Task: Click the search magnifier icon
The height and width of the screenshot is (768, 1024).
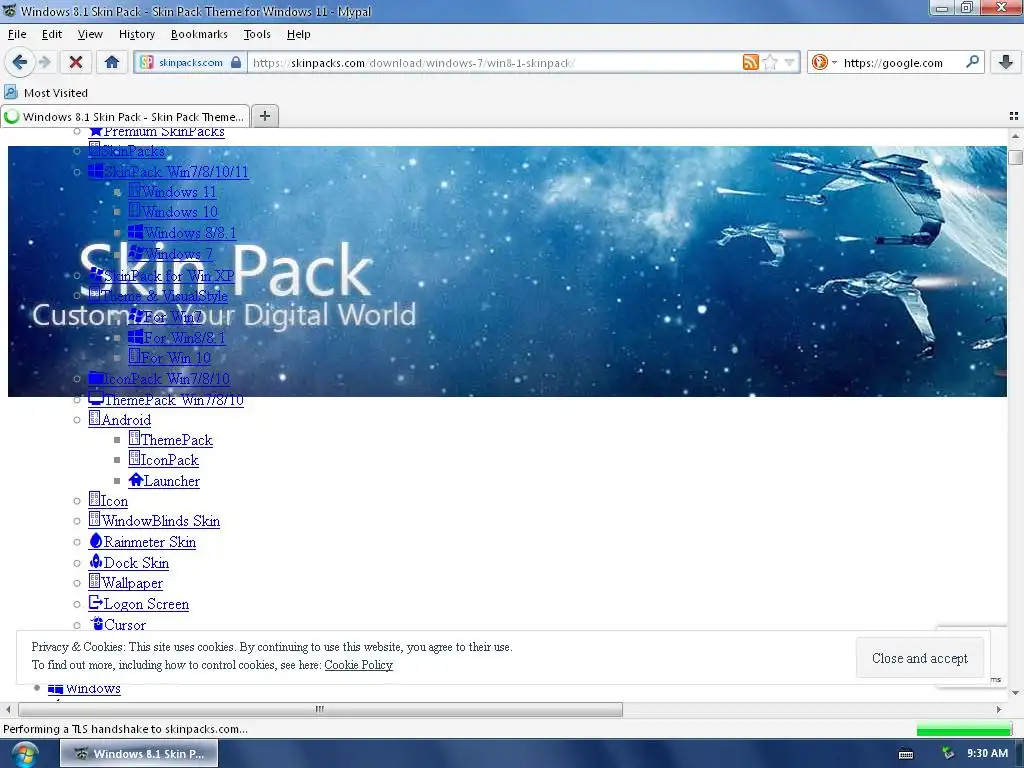Action: pyautogui.click(x=972, y=62)
